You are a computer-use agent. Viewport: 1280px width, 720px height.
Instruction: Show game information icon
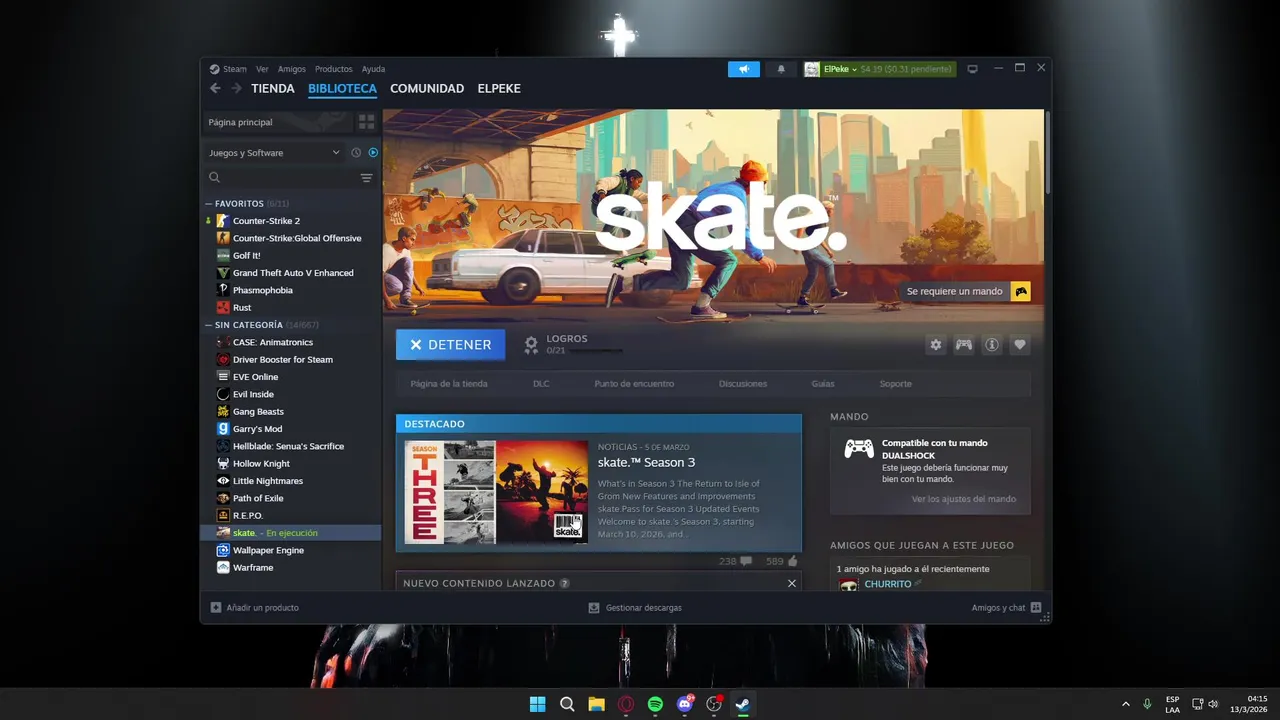[992, 344]
